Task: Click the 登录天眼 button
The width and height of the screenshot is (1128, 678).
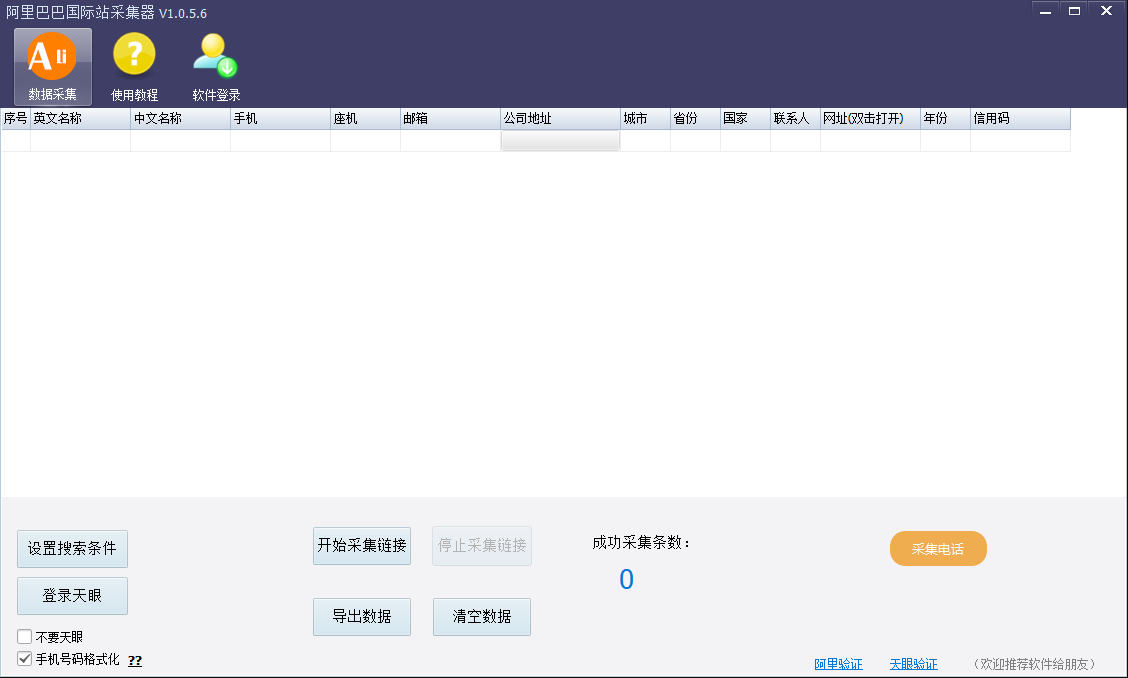Action: pos(72,595)
